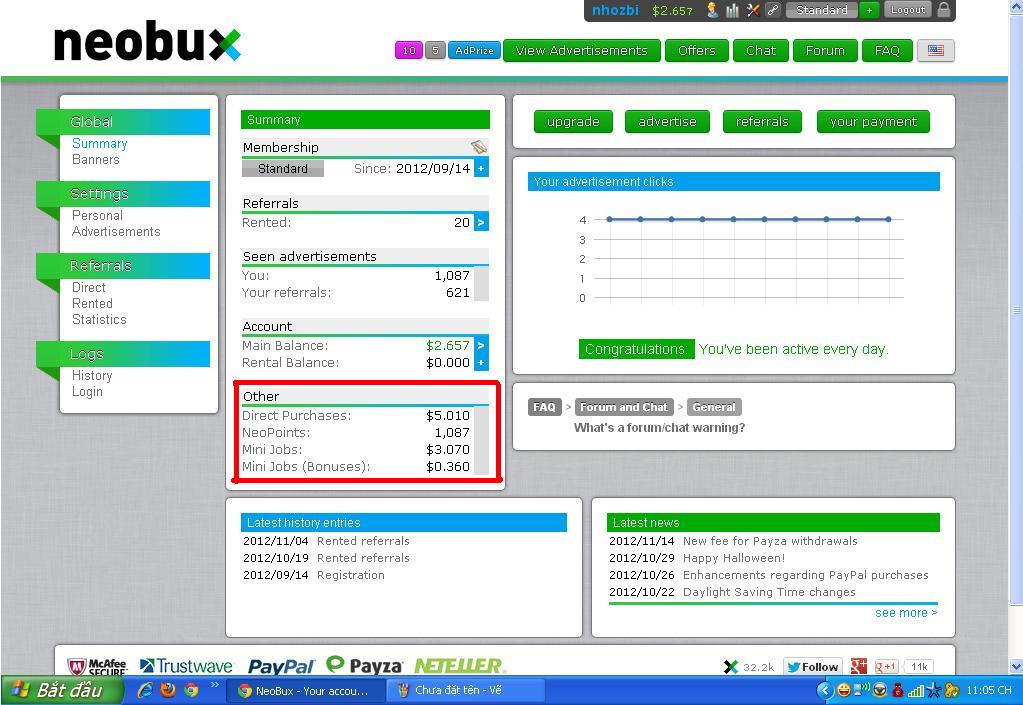Image resolution: width=1023 pixels, height=705 pixels.
Task: Launch Internet Explorer from the quick launch
Action: [145, 690]
